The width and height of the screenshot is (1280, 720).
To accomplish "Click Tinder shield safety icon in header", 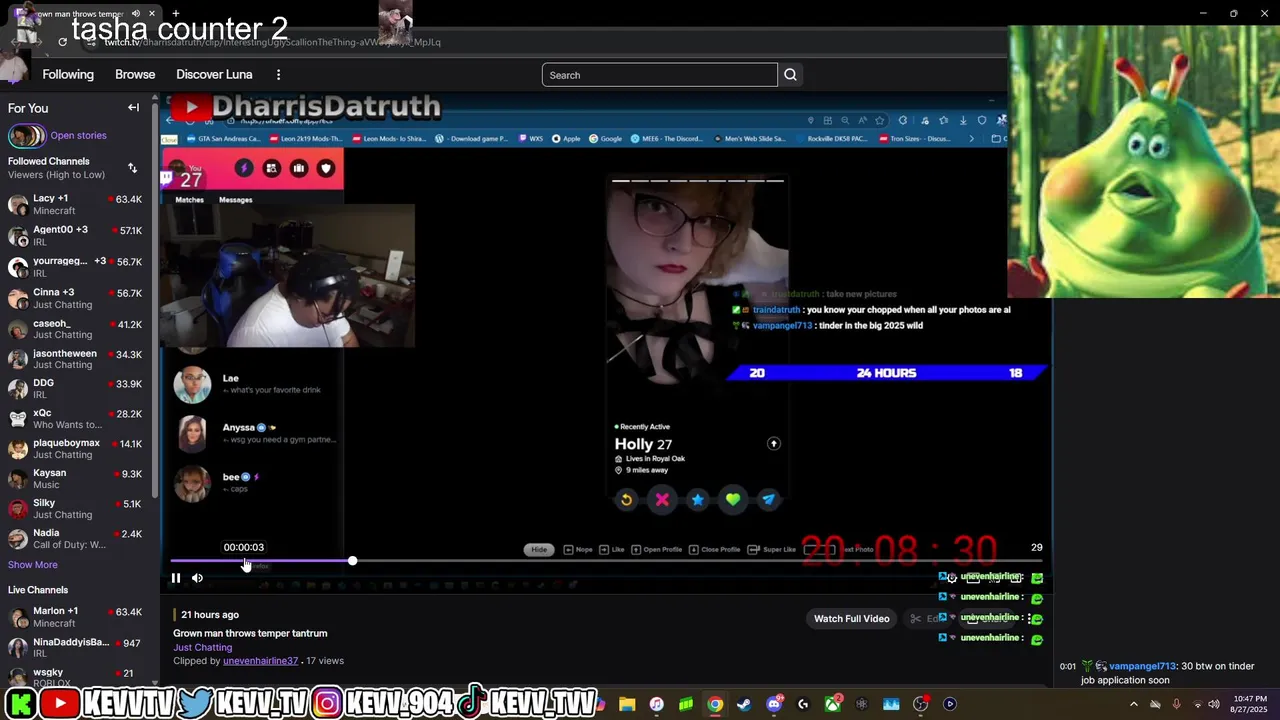I will [325, 169].
